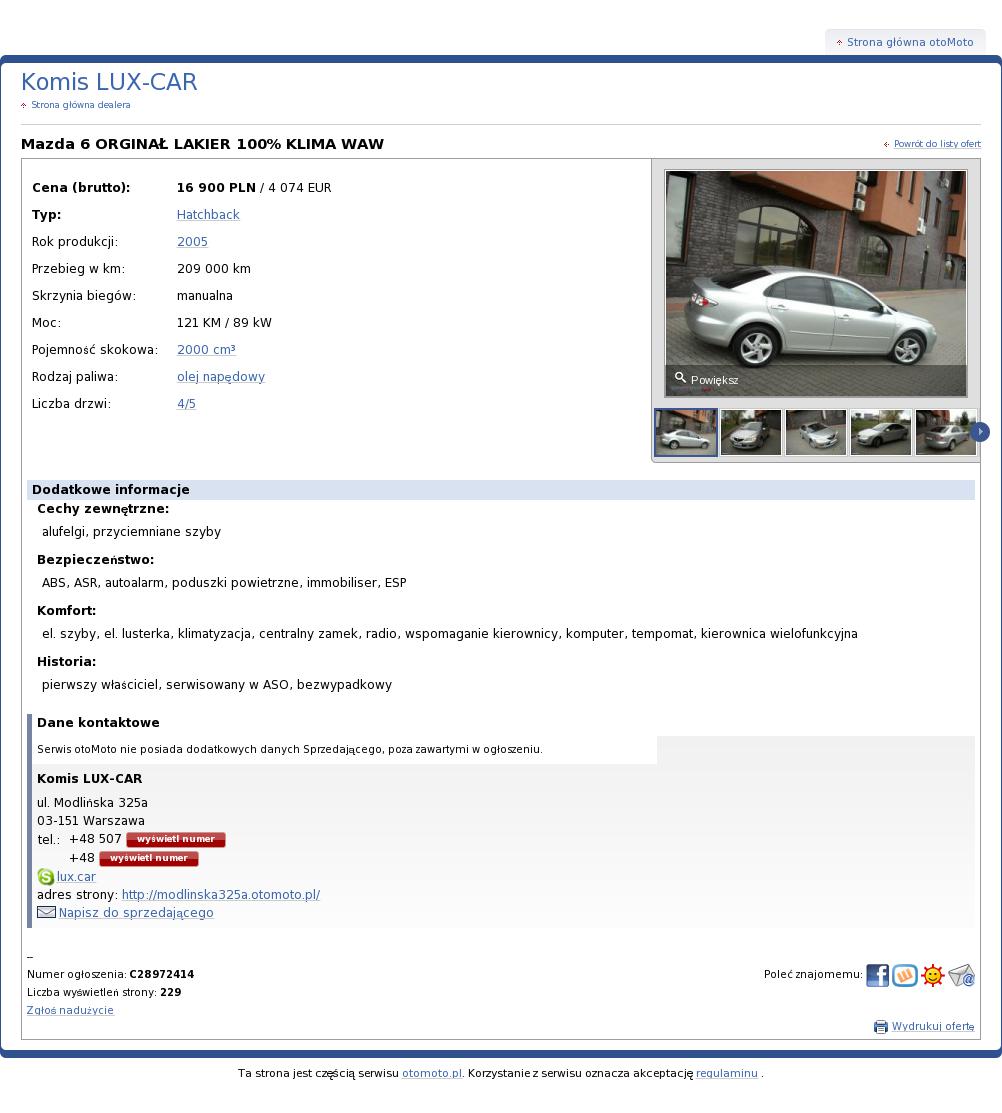This screenshot has width=1002, height=1113.
Task: Share via the smiling sun icon
Action: [x=932, y=975]
